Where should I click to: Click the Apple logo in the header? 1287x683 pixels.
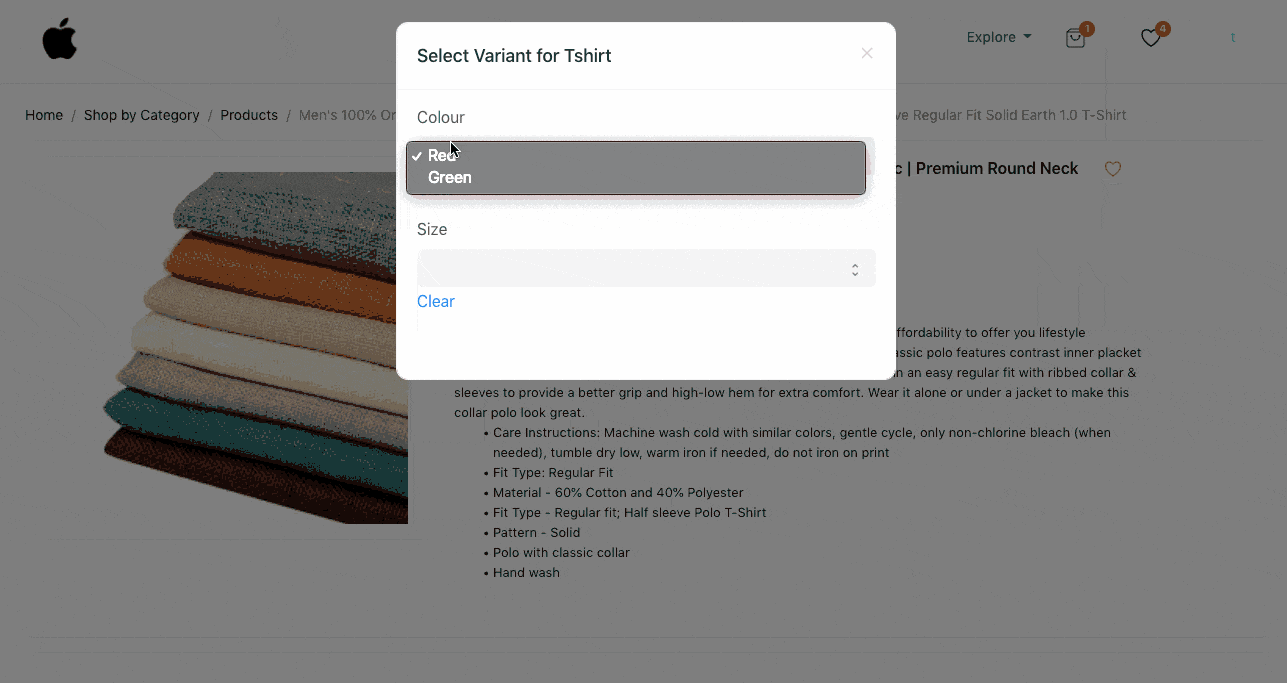pos(59,39)
